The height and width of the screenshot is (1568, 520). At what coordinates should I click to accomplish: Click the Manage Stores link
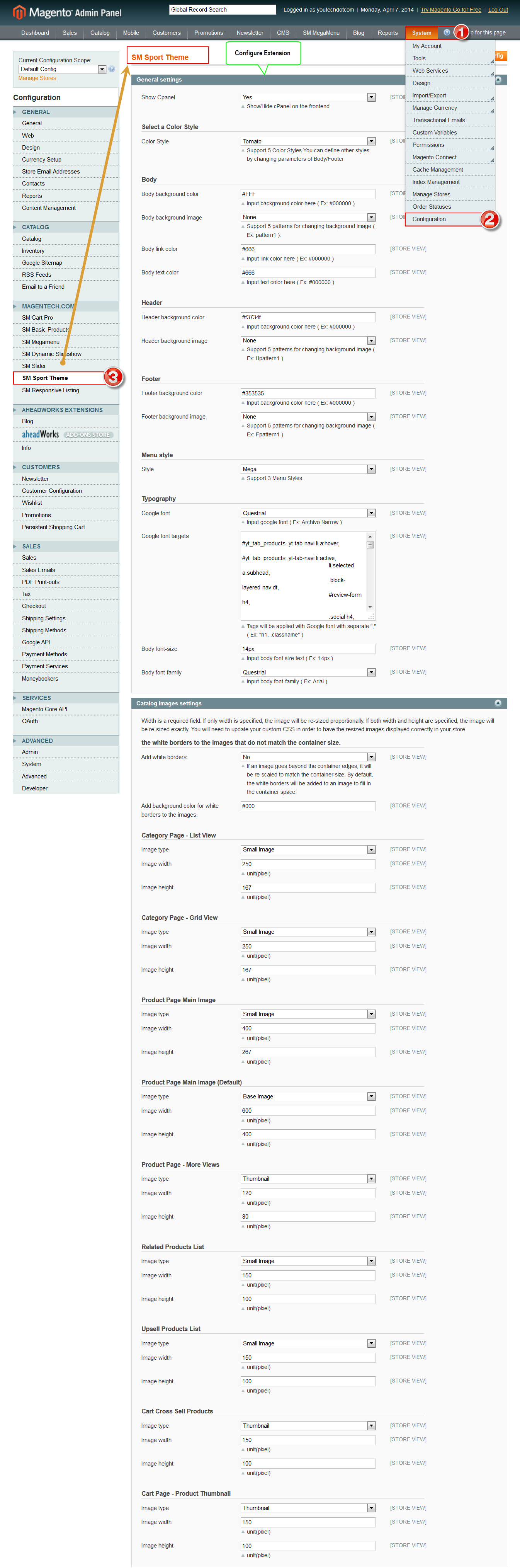[37, 78]
